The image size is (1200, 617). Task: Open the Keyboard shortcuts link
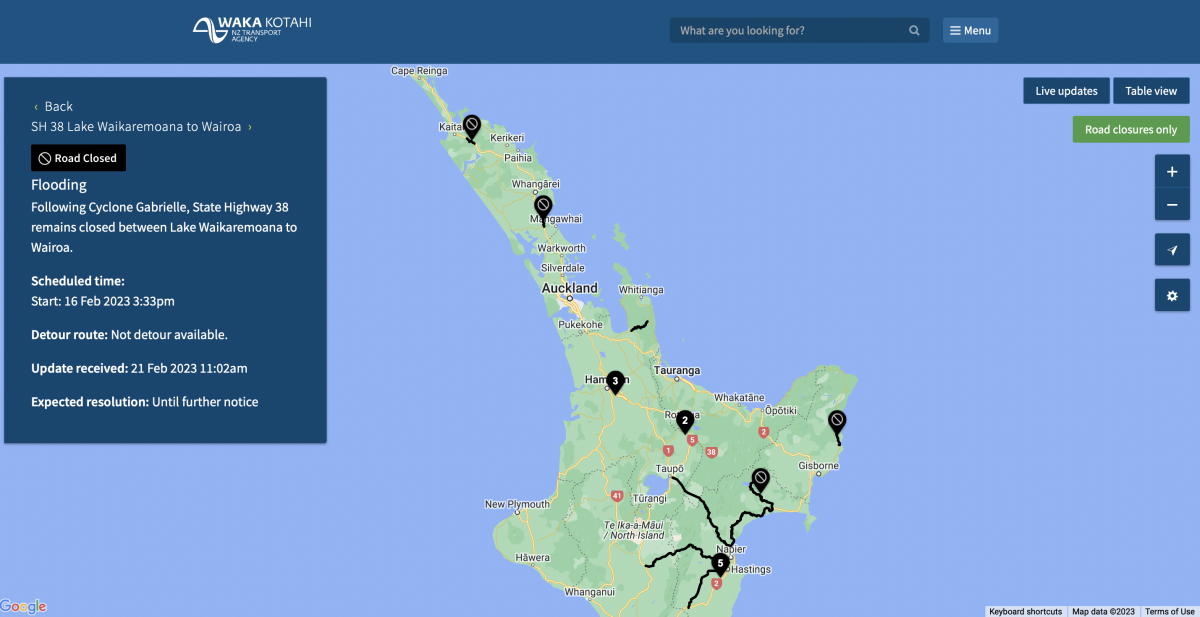[x=1025, y=611]
